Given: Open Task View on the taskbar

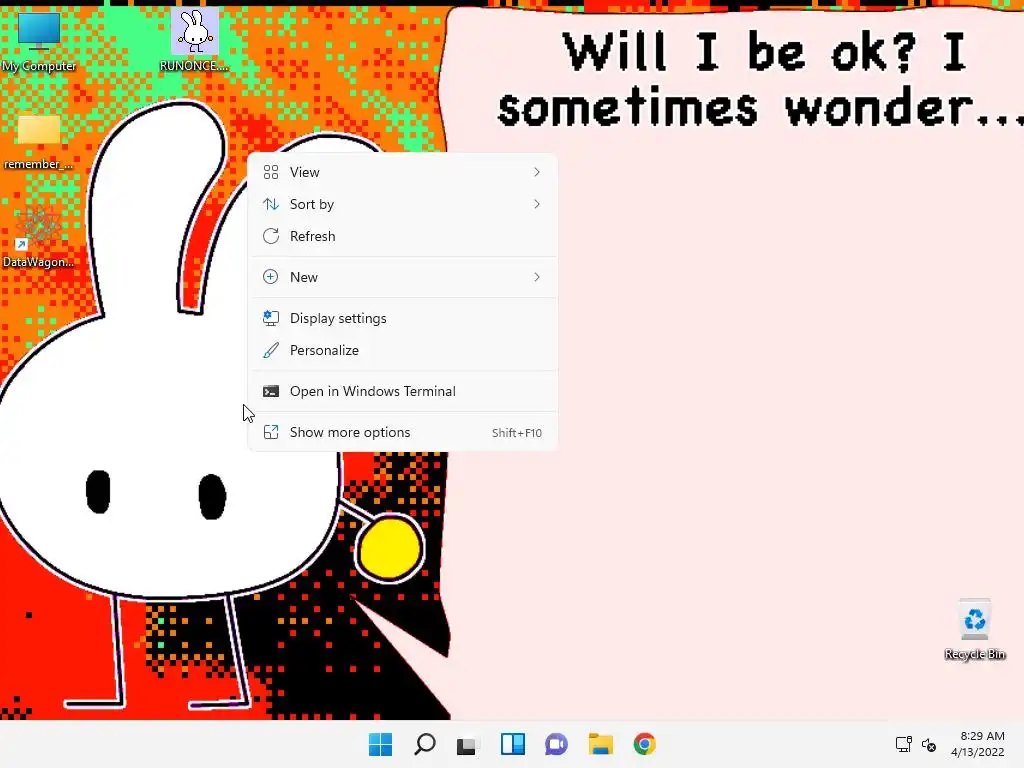Looking at the screenshot, I should (x=468, y=744).
